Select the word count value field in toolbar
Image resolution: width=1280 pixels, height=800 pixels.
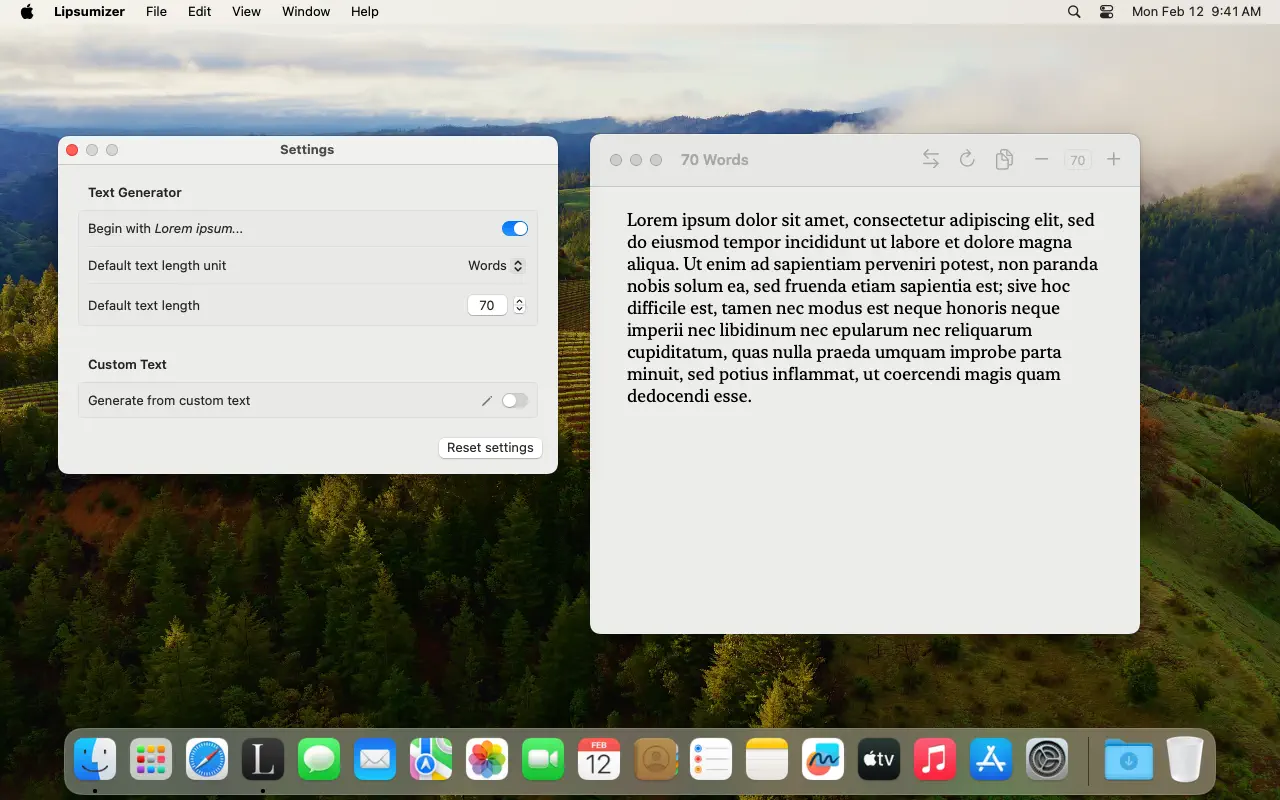[1078, 159]
